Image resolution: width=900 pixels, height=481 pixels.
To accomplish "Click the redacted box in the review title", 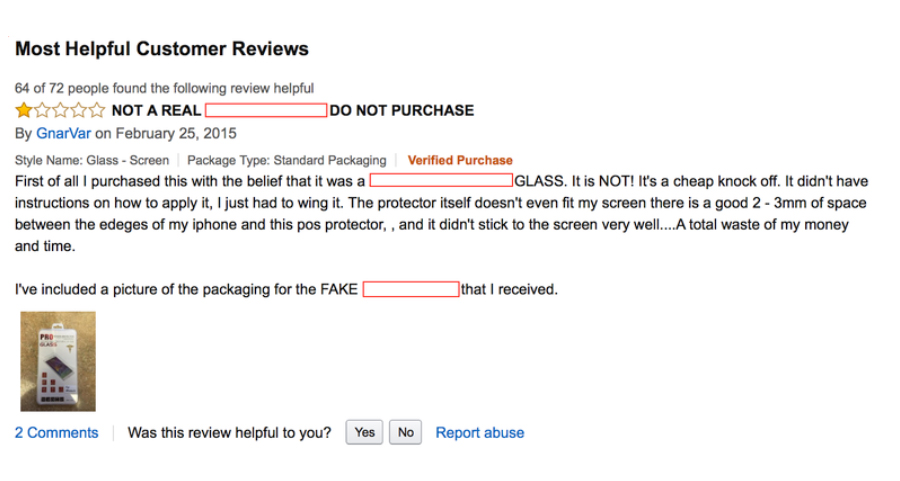I will coord(266,110).
